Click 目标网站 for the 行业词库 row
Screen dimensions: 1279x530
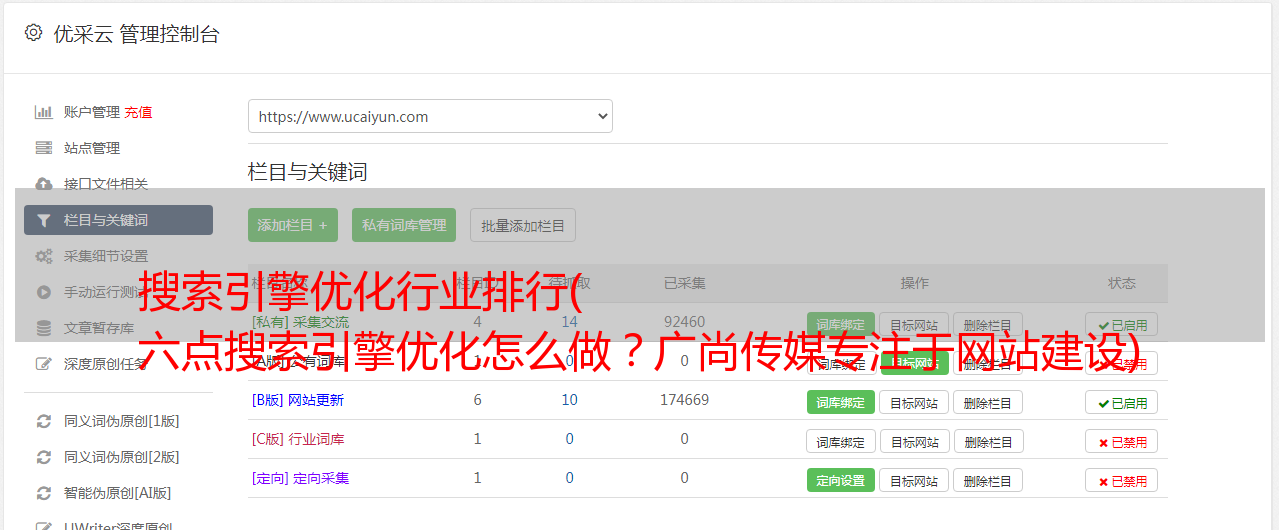tap(914, 442)
